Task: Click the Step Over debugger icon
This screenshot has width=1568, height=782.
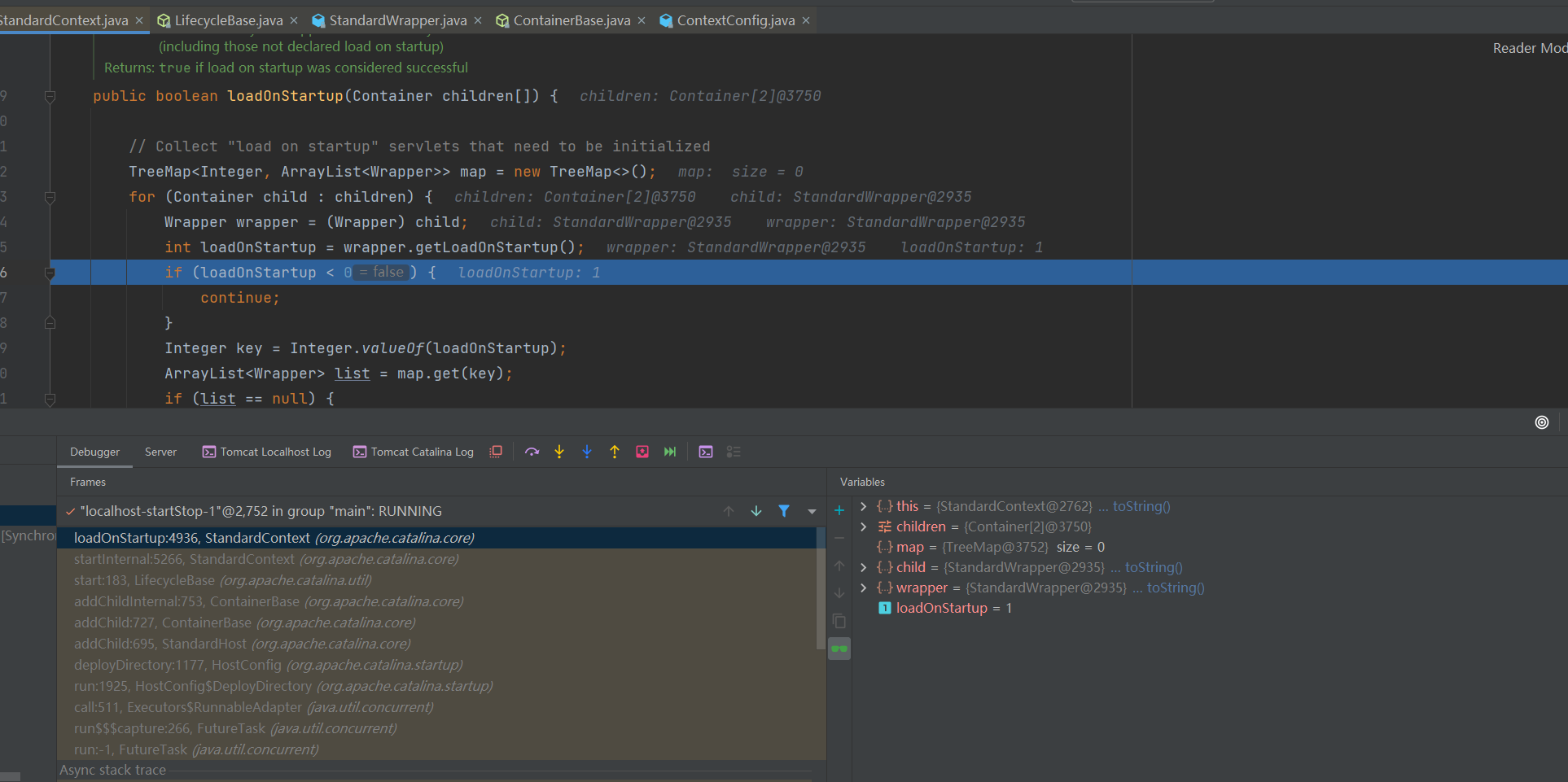Action: tap(532, 452)
